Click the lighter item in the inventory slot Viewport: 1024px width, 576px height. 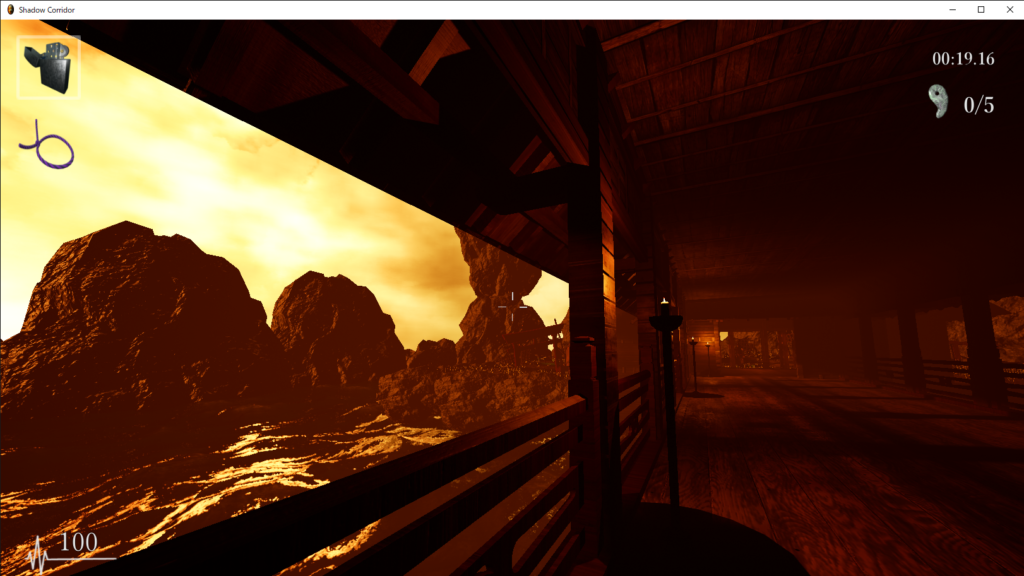pyautogui.click(x=48, y=67)
